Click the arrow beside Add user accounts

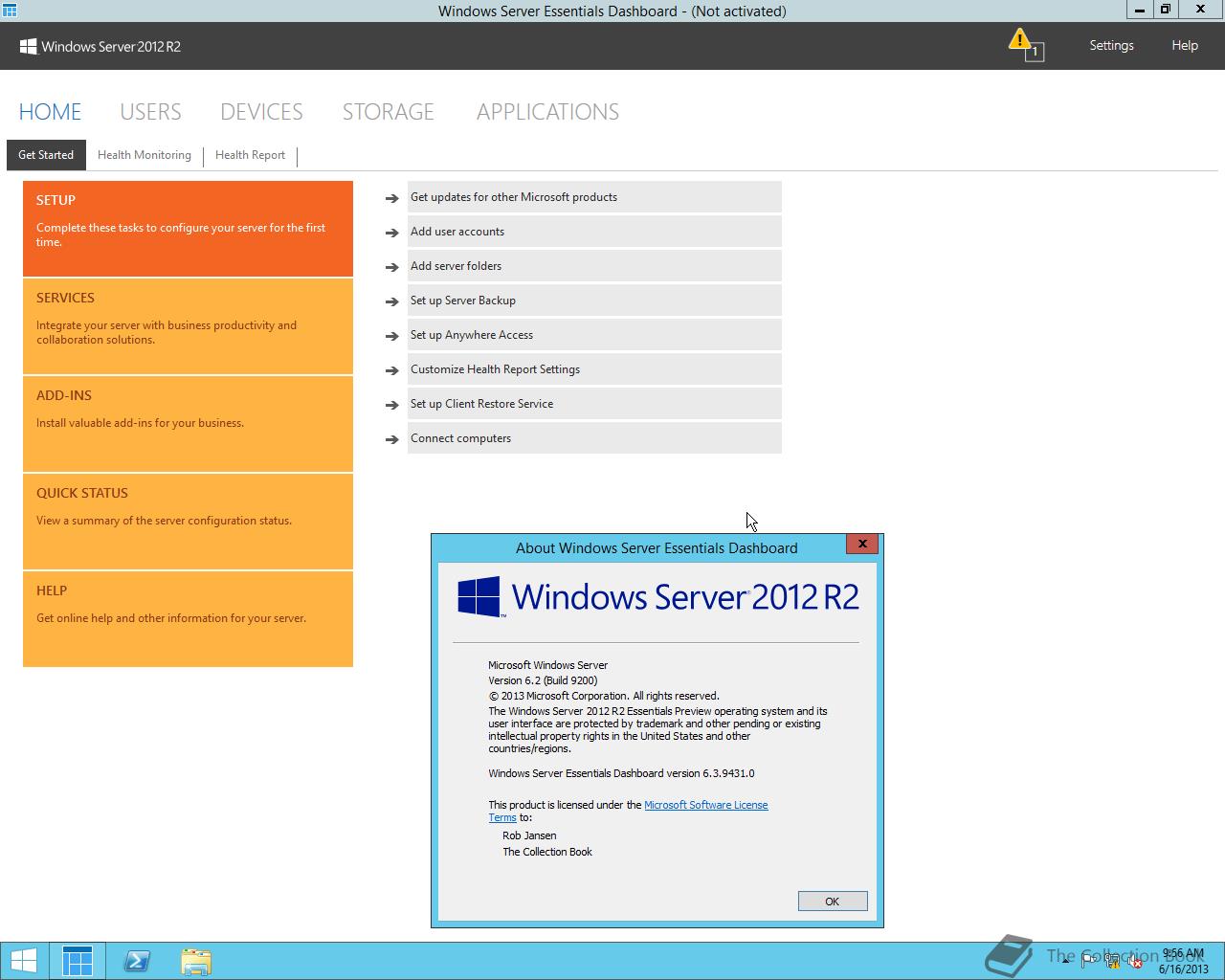click(x=391, y=233)
